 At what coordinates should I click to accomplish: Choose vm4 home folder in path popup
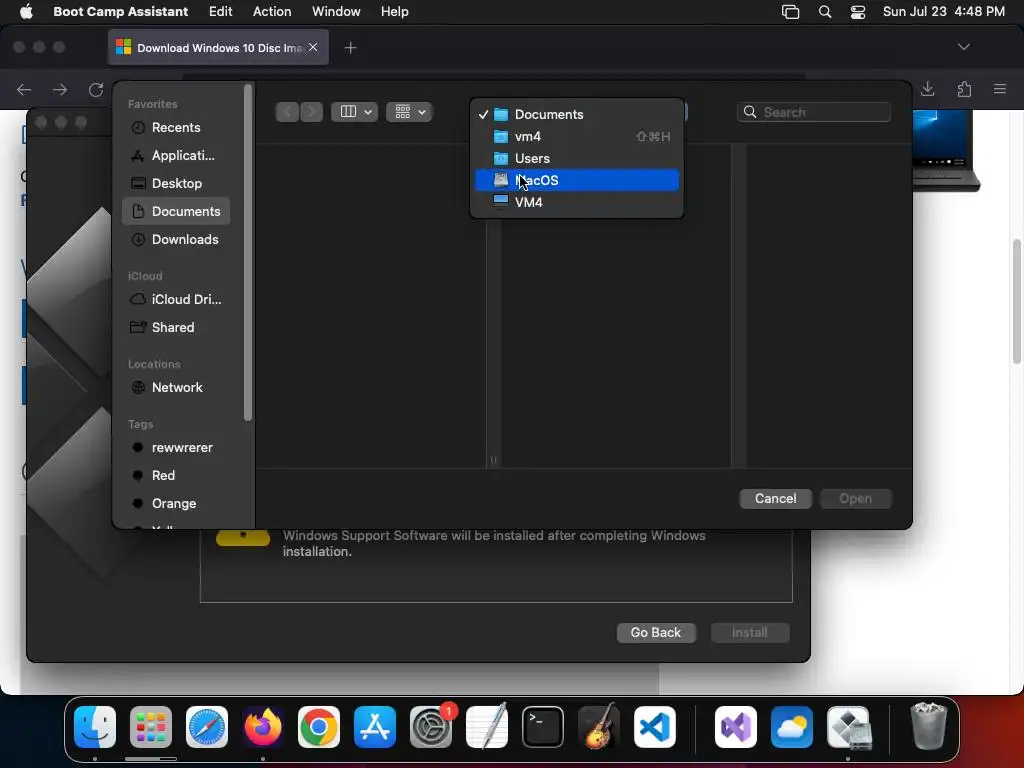point(577,136)
